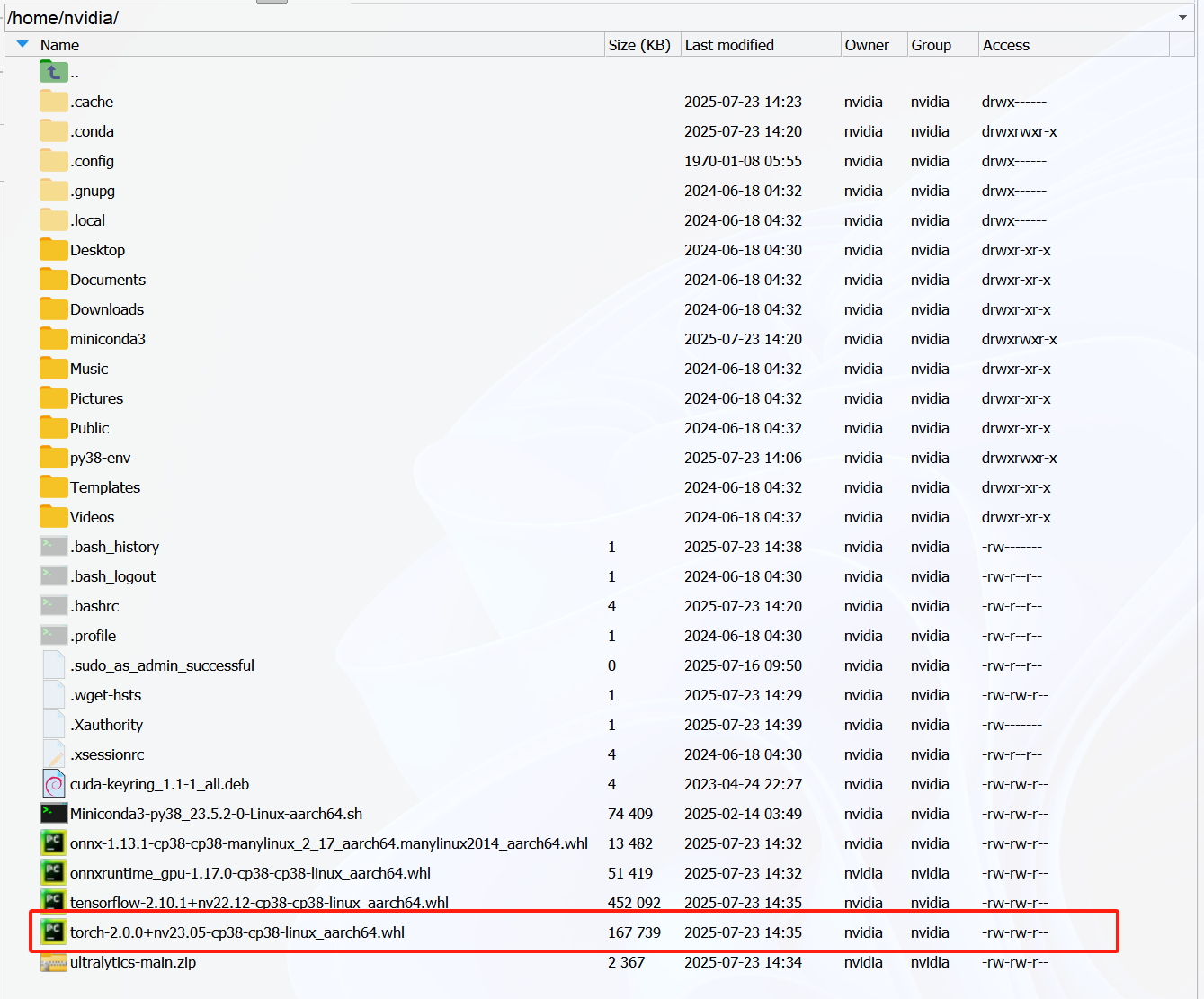Open the ultralytics-main.zip archive icon
This screenshot has height=999, width=1204.
53,962
